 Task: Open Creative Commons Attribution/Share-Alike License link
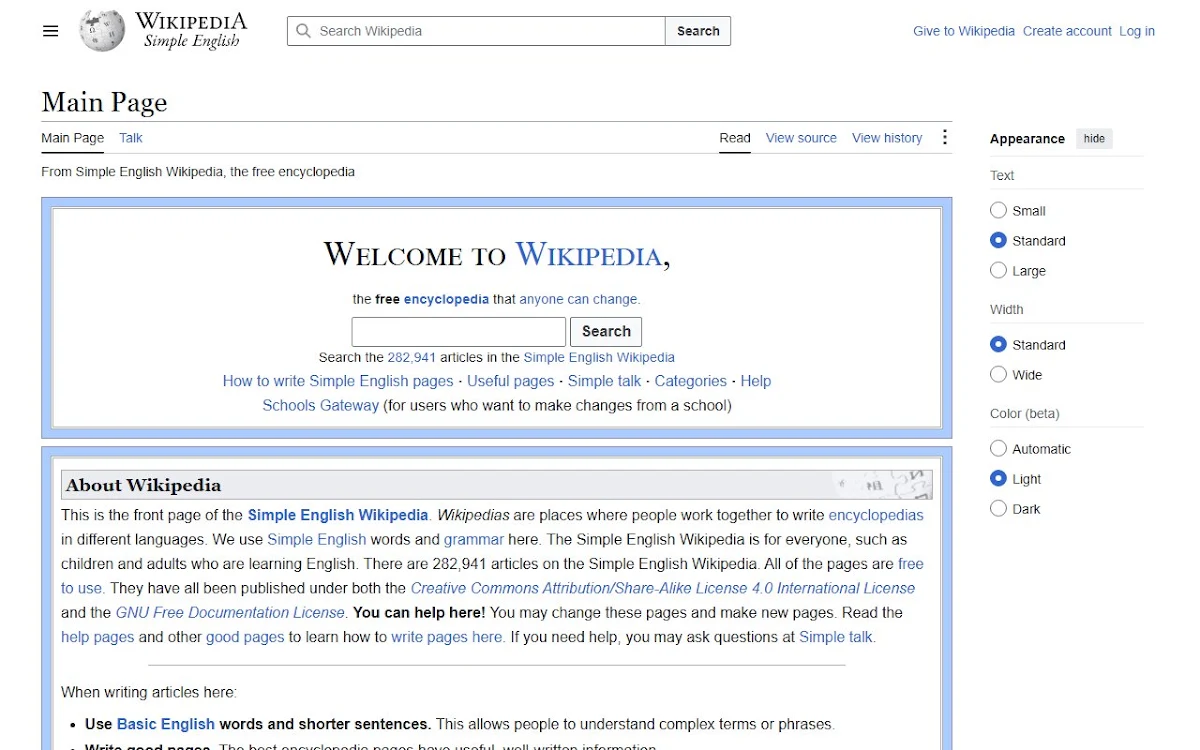[x=663, y=588]
